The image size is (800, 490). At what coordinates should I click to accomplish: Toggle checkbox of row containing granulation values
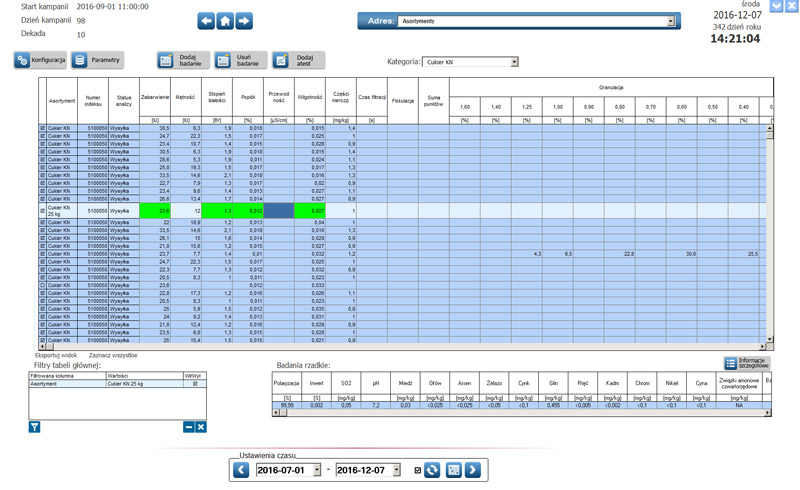point(42,254)
